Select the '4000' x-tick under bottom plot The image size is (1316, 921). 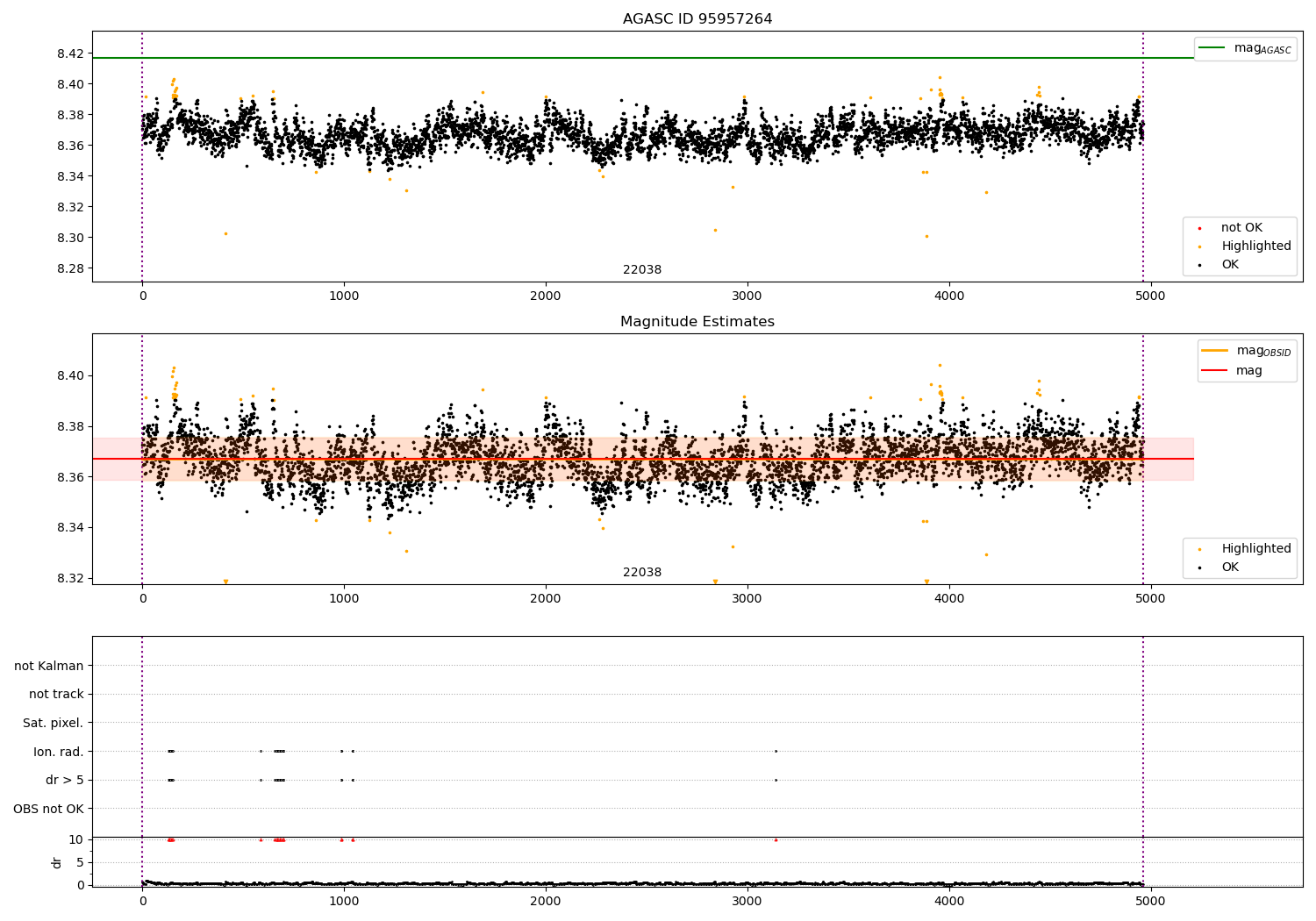(x=949, y=901)
